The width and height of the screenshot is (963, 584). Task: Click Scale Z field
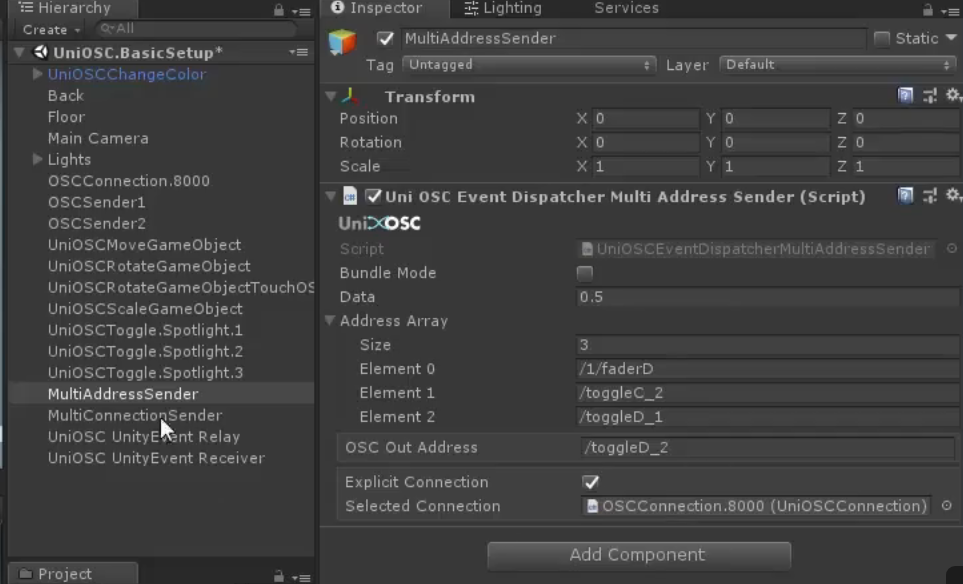(x=907, y=166)
